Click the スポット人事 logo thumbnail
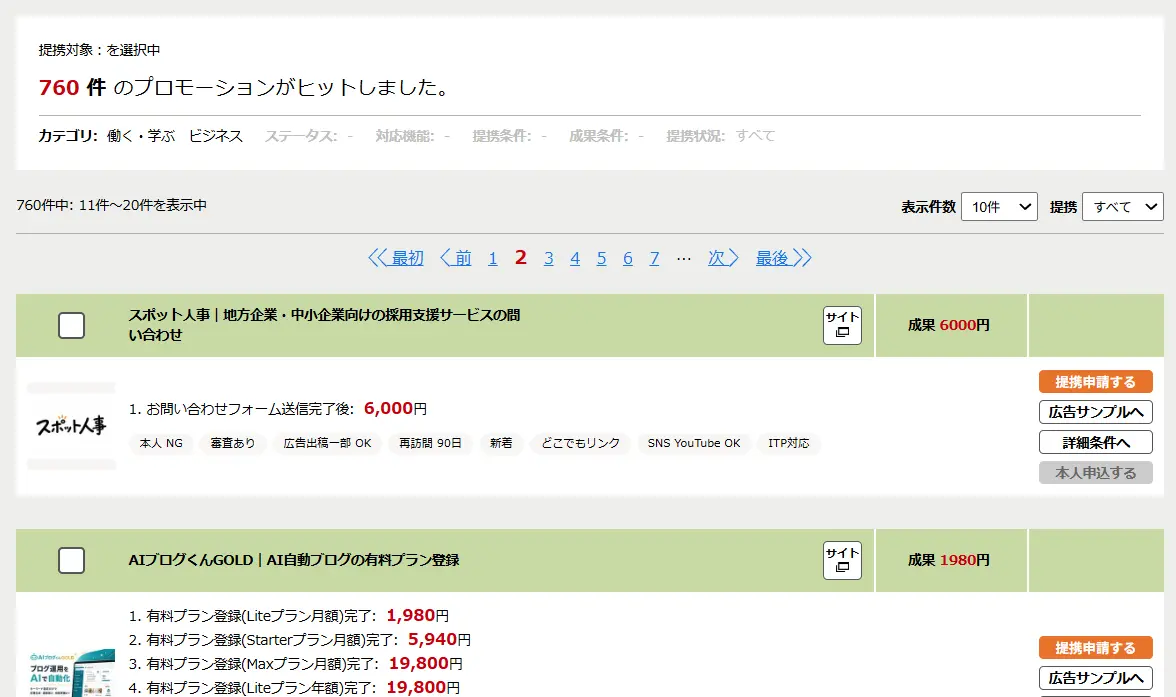Image resolution: width=1176 pixels, height=697 pixels. tap(71, 426)
